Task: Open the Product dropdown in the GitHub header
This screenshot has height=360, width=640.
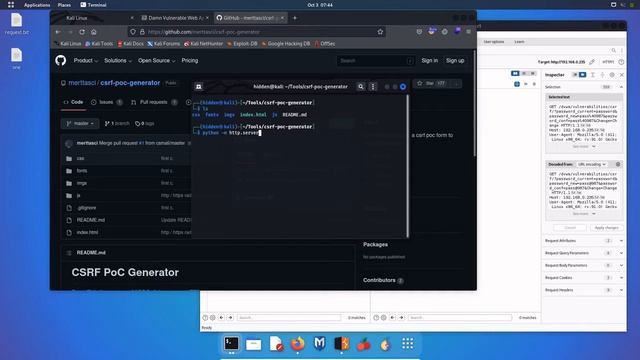Action: [86, 60]
